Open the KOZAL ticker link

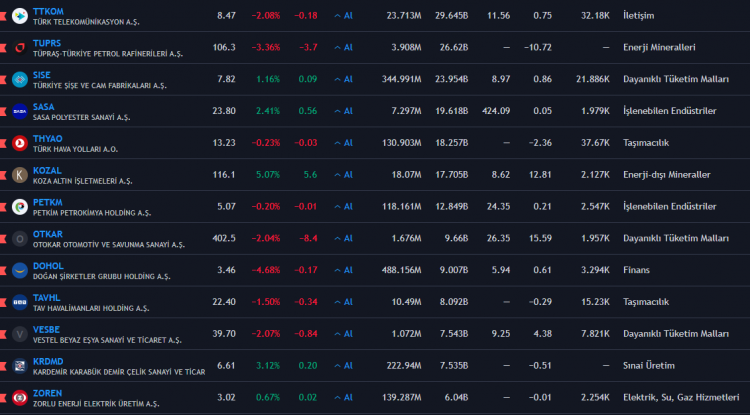tap(47, 171)
